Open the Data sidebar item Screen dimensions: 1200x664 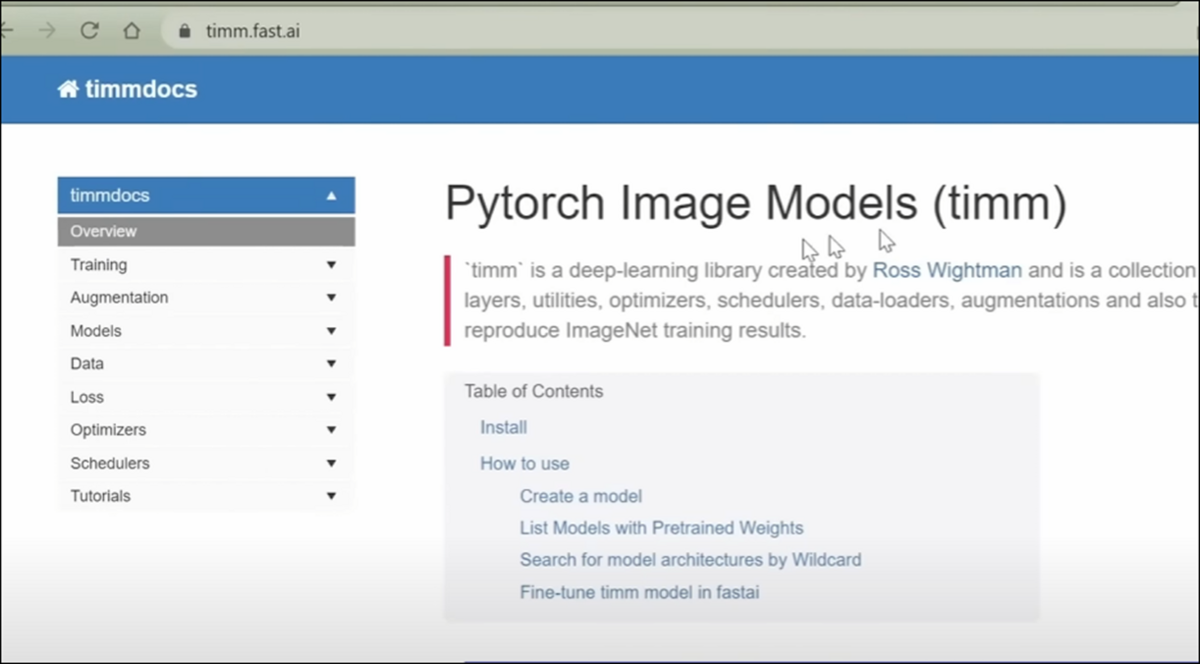(x=87, y=364)
